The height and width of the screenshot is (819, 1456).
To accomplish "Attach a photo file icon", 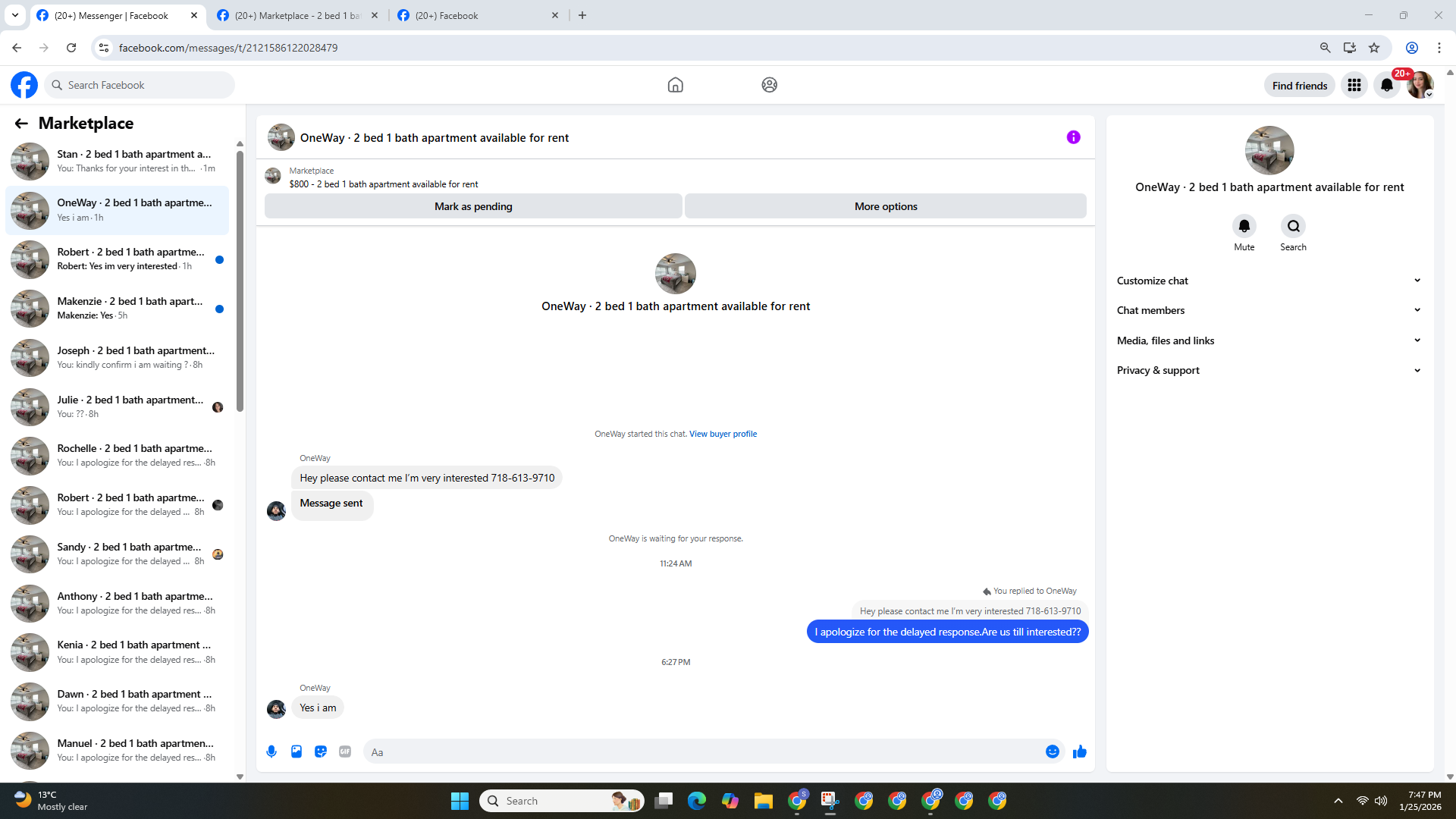I will 297,752.
